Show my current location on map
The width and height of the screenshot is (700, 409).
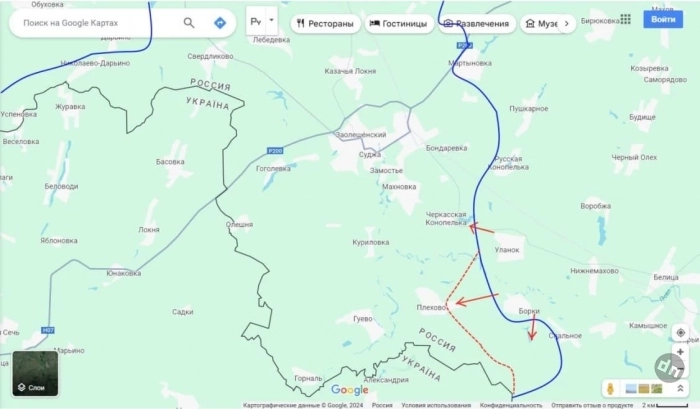[680, 333]
